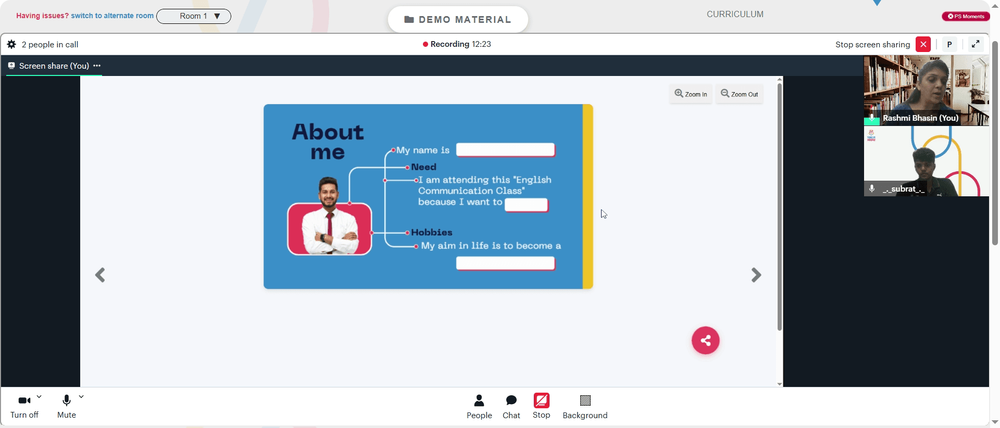Screen dimensions: 1000x428
Task: Mute the microphone
Action: point(66,406)
